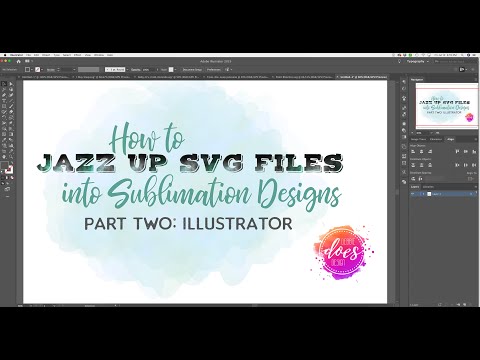Click Vertical Distribute Top icon

pos(413,165)
